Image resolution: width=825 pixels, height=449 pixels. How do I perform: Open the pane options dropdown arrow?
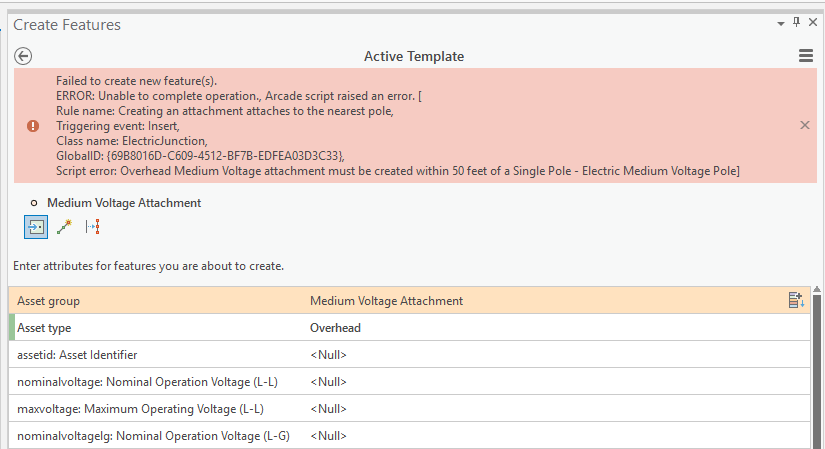coord(781,23)
